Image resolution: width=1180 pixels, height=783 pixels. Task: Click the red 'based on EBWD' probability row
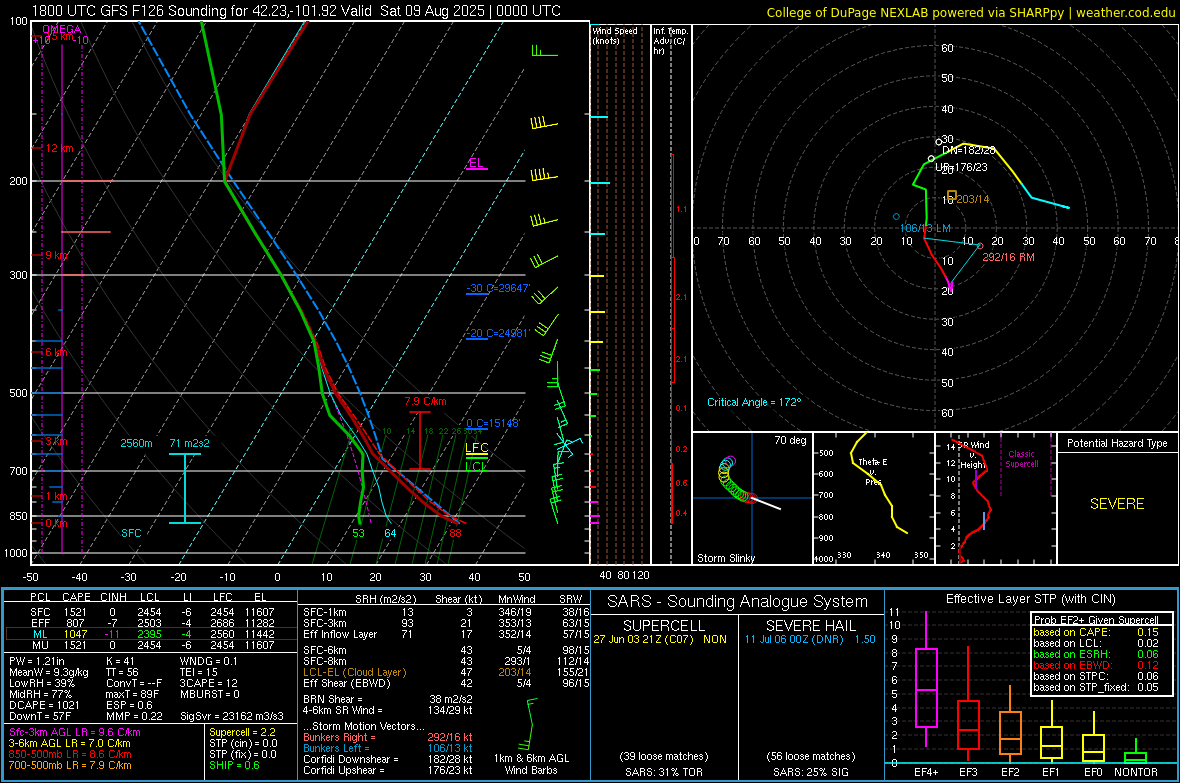pyautogui.click(x=1096, y=665)
